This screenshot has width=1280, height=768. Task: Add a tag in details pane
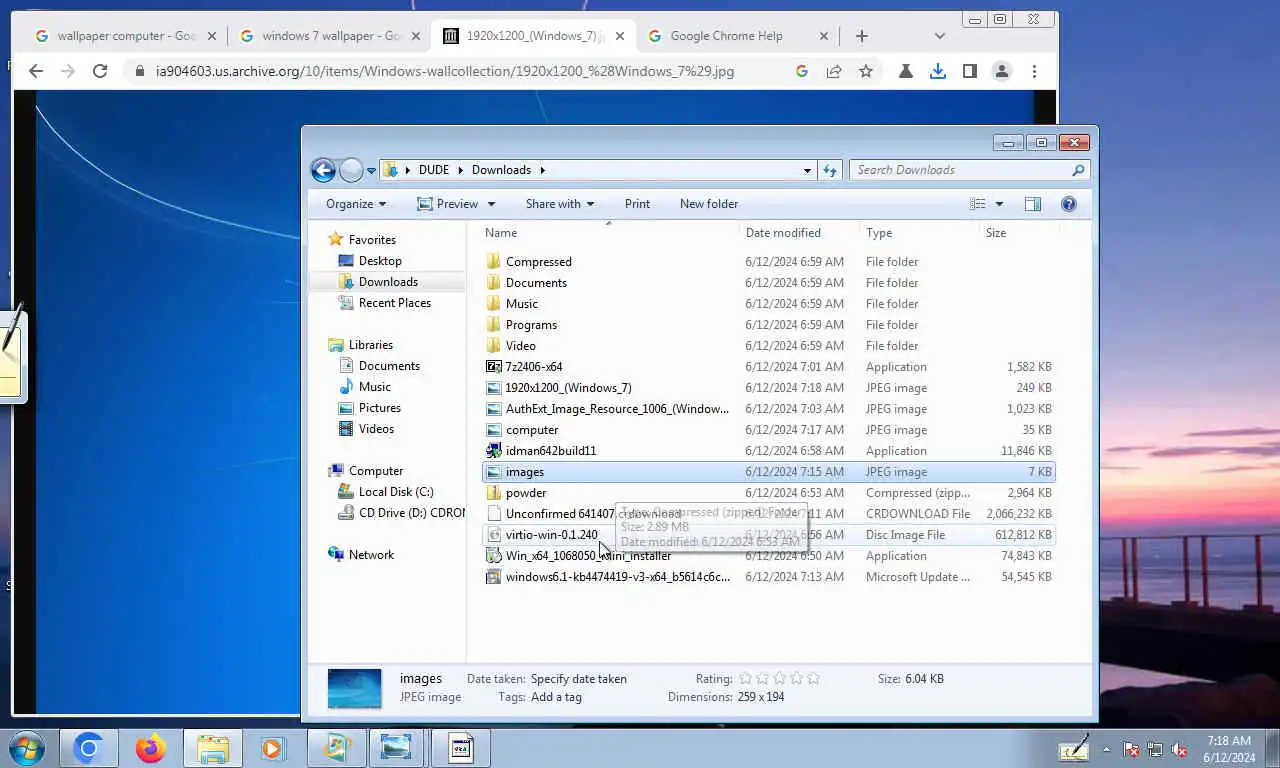(x=556, y=697)
